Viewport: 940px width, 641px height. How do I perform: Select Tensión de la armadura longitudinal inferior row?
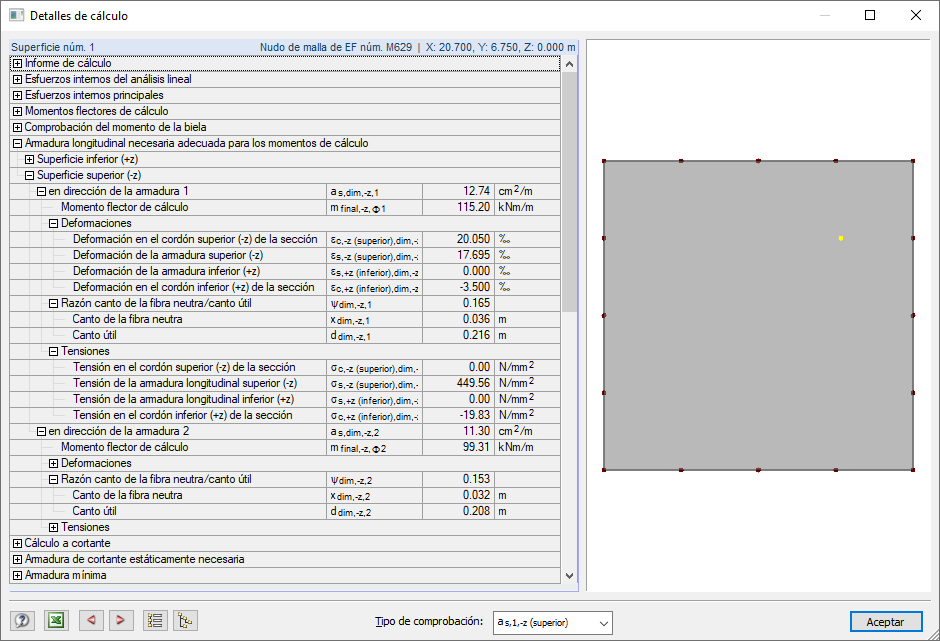tap(285, 399)
